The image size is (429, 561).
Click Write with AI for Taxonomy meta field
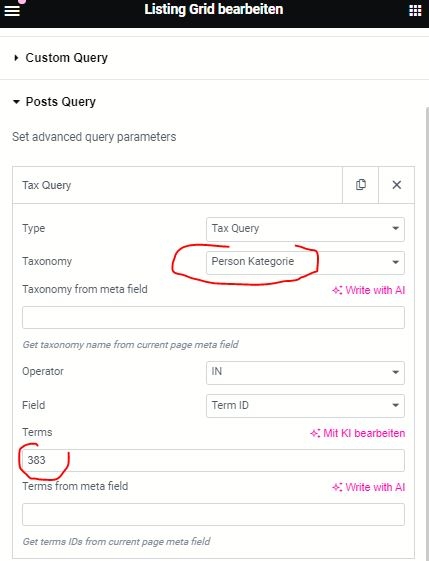369,290
